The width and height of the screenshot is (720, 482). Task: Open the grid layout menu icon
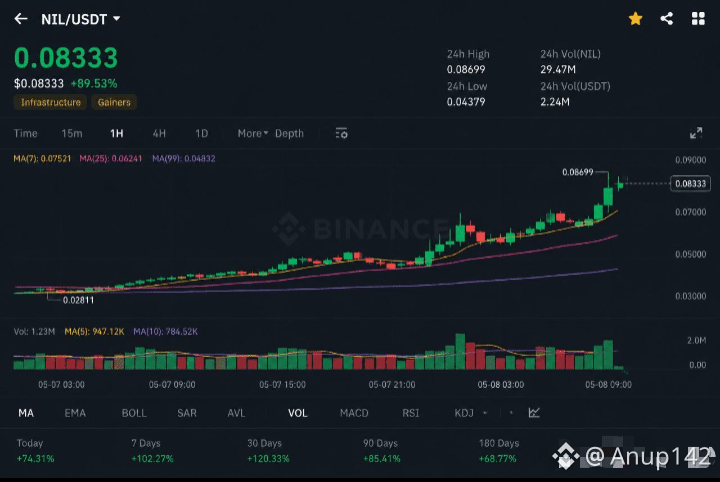[698, 19]
